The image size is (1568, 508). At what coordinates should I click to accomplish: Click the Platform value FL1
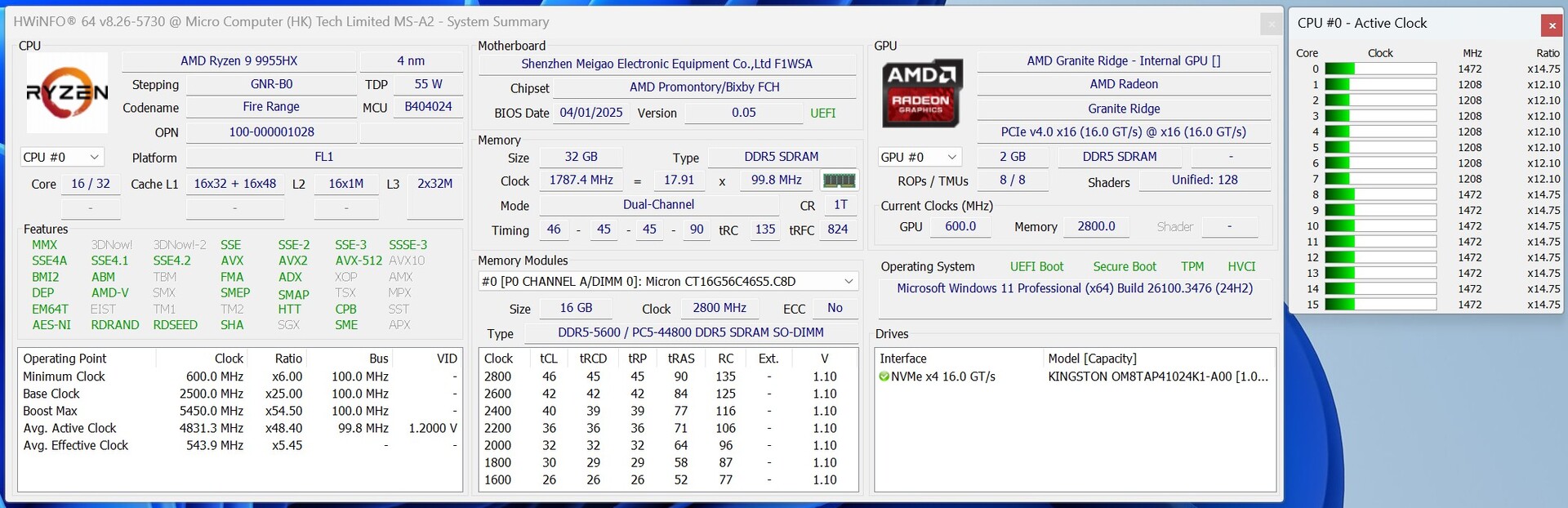pyautogui.click(x=324, y=157)
